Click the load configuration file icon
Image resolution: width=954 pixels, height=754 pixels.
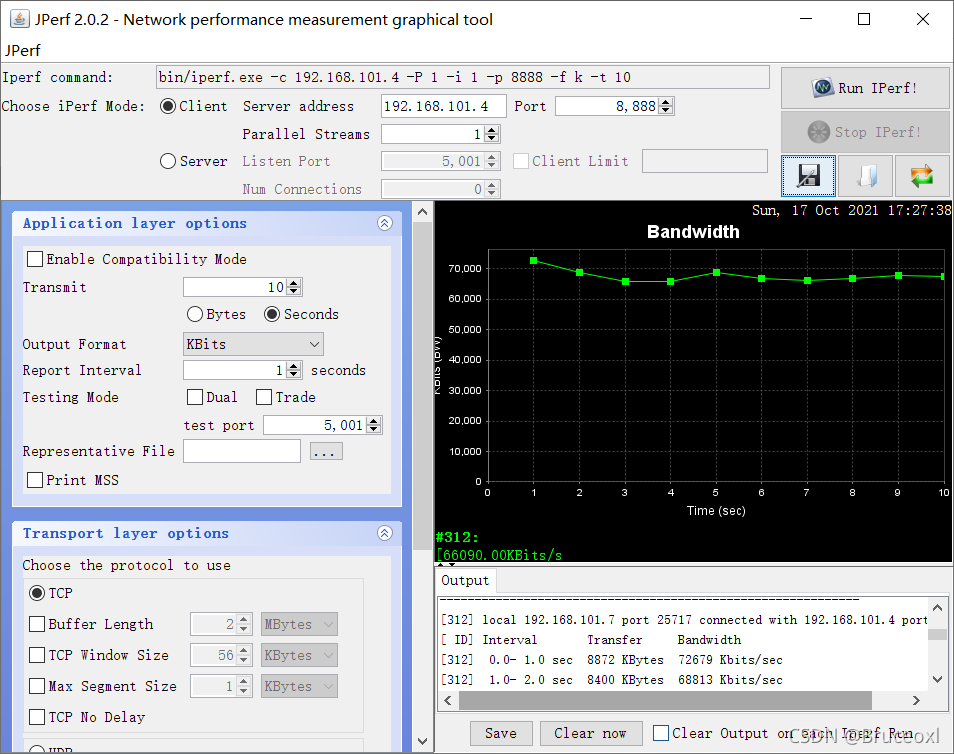pos(866,176)
